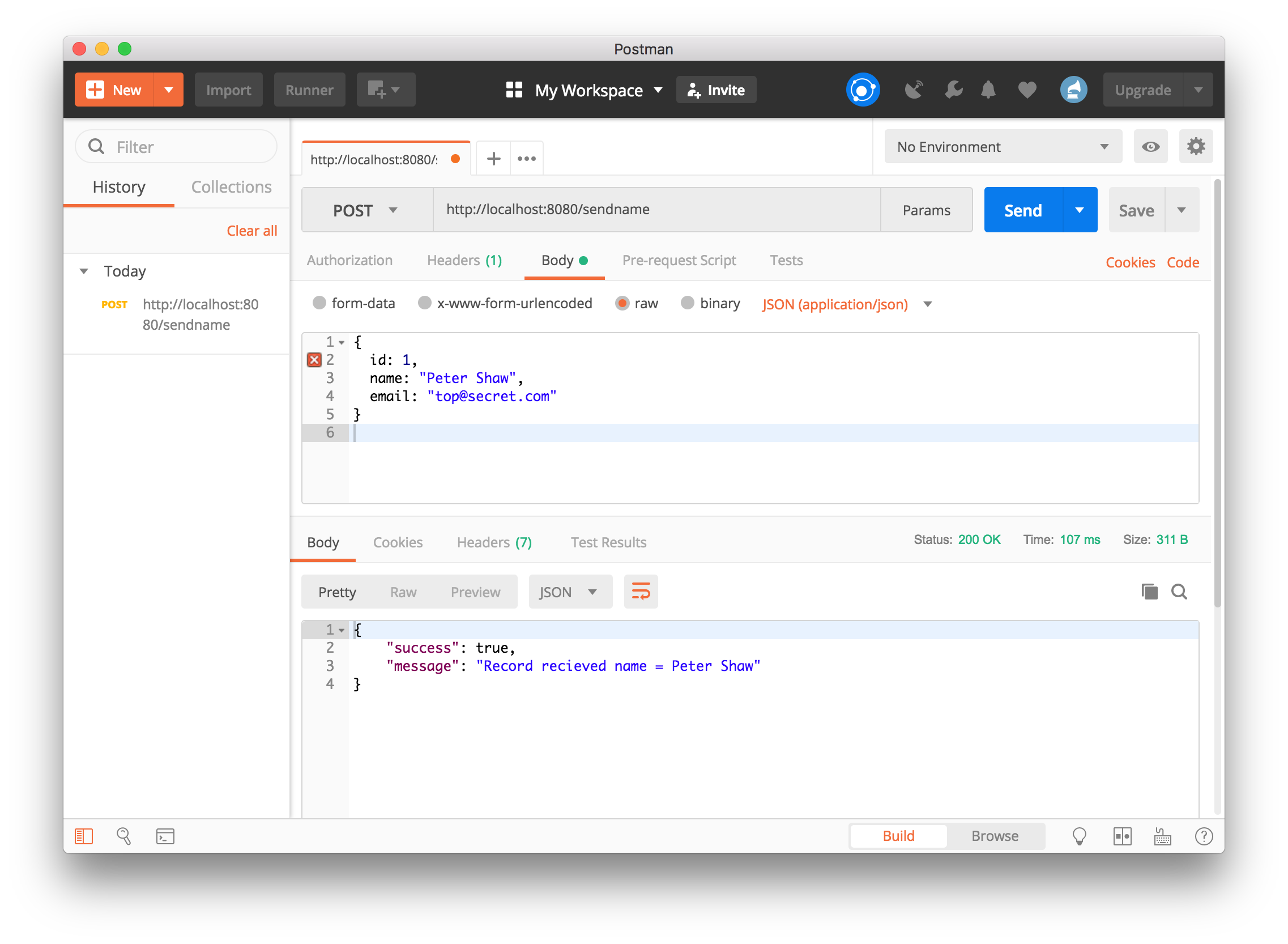The height and width of the screenshot is (944, 1288).
Task: Open the Save button dropdown arrow
Action: pyautogui.click(x=1181, y=210)
